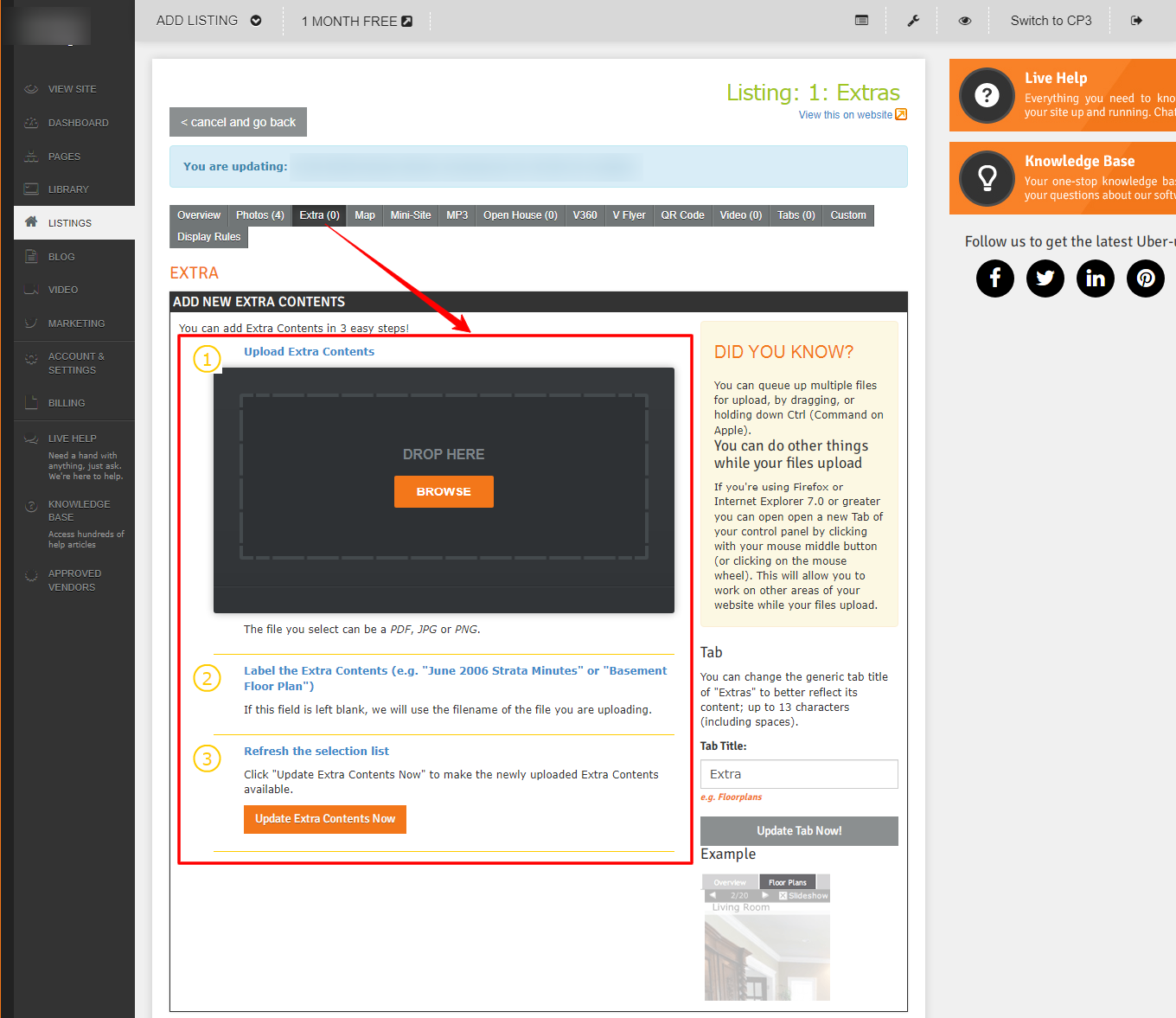Screen dimensions: 1176x1018
Task: Open the Facebook social icon
Action: click(995, 279)
